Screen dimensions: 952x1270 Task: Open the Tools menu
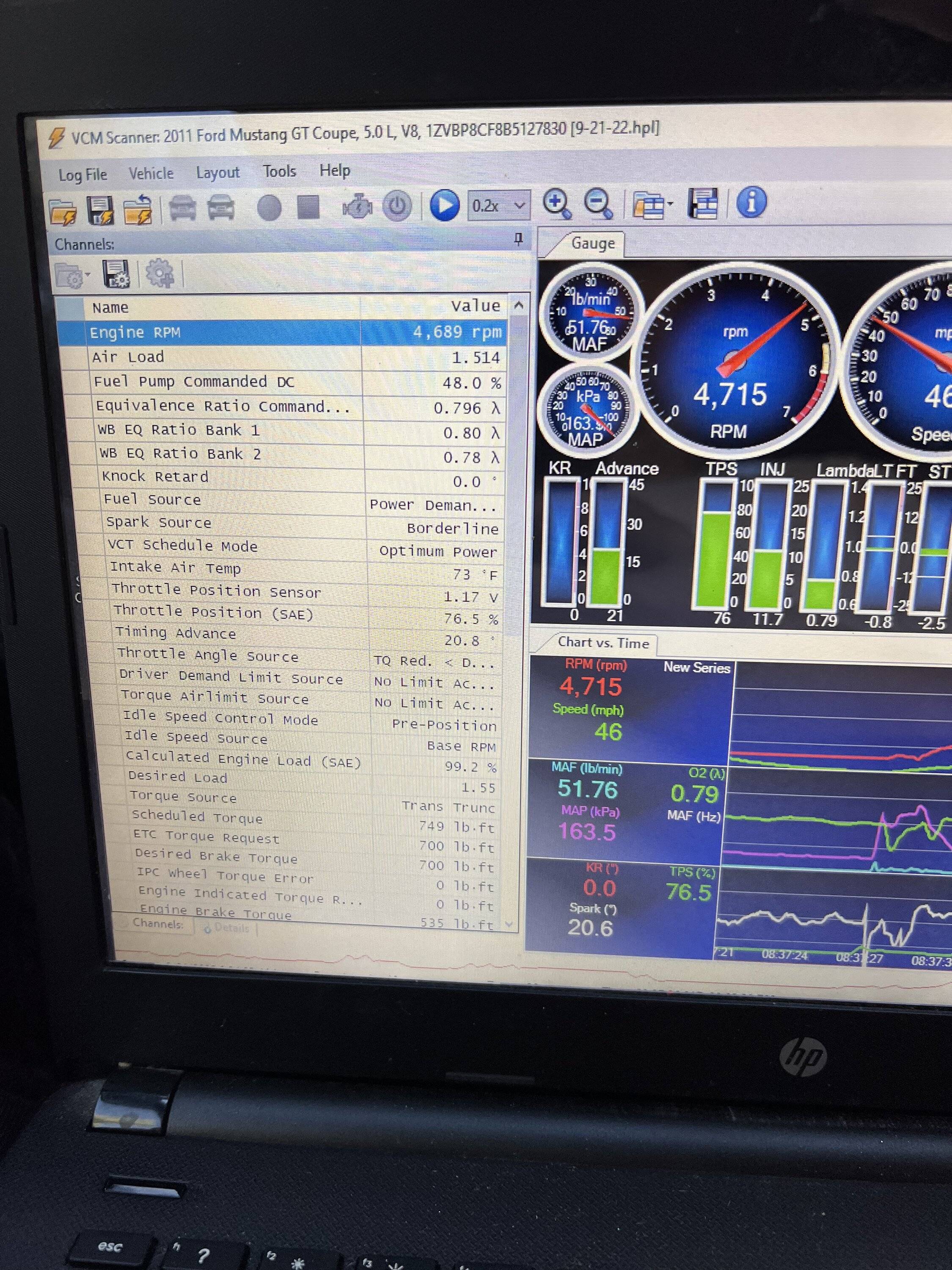coord(279,171)
